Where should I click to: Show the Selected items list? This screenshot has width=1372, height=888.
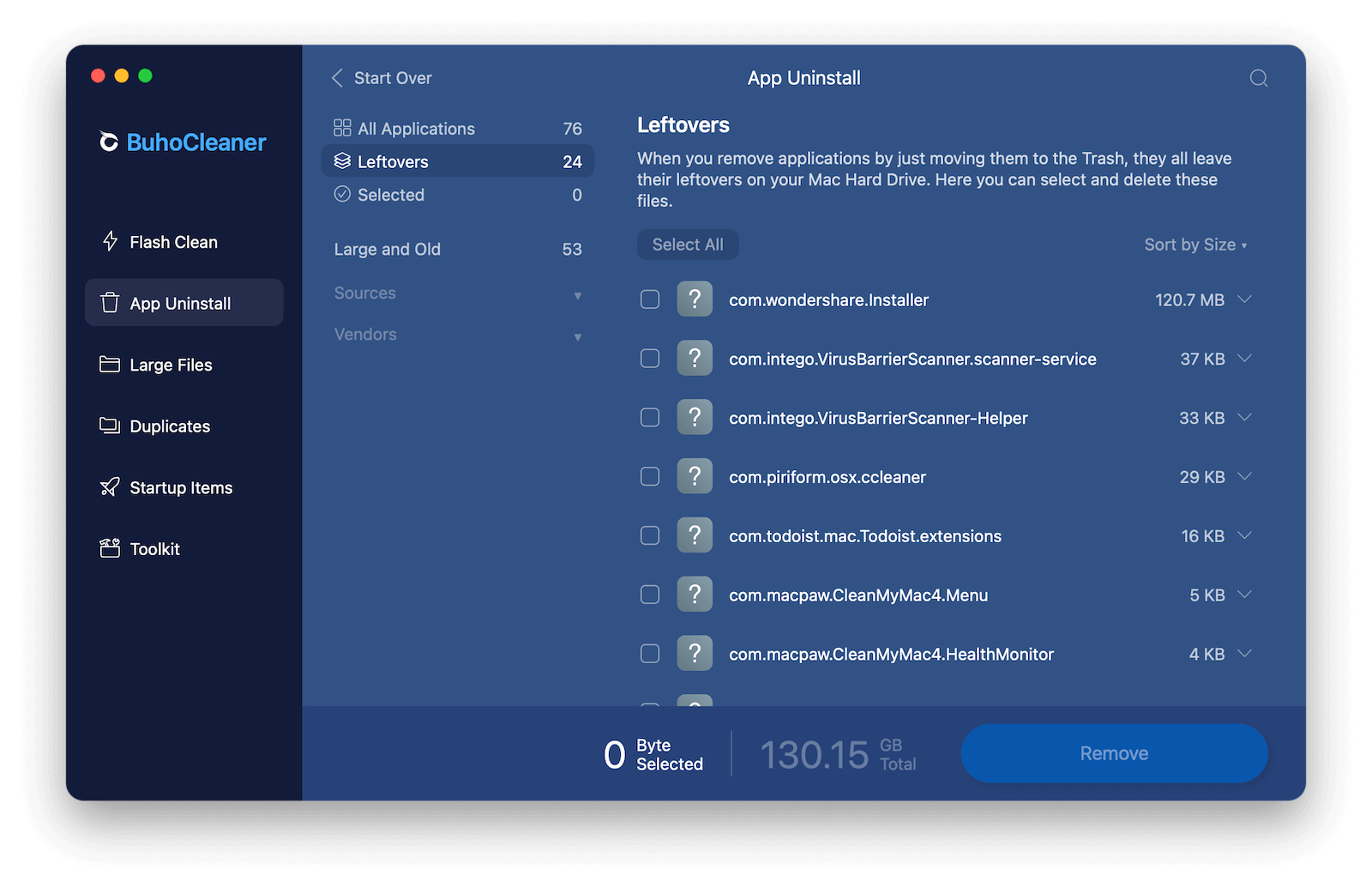pos(458,195)
